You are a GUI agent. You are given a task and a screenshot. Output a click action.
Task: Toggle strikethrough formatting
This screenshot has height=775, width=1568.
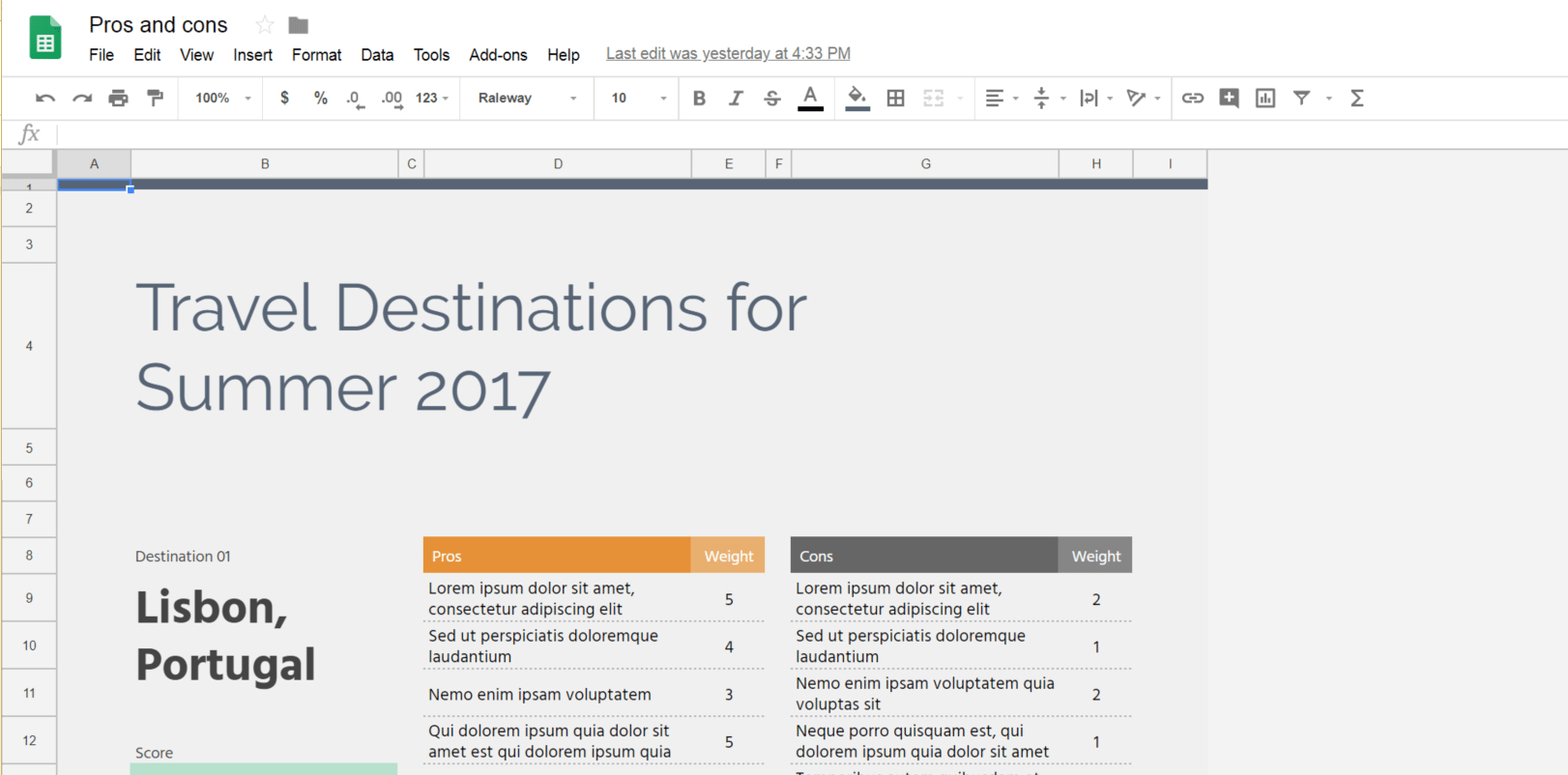771,98
